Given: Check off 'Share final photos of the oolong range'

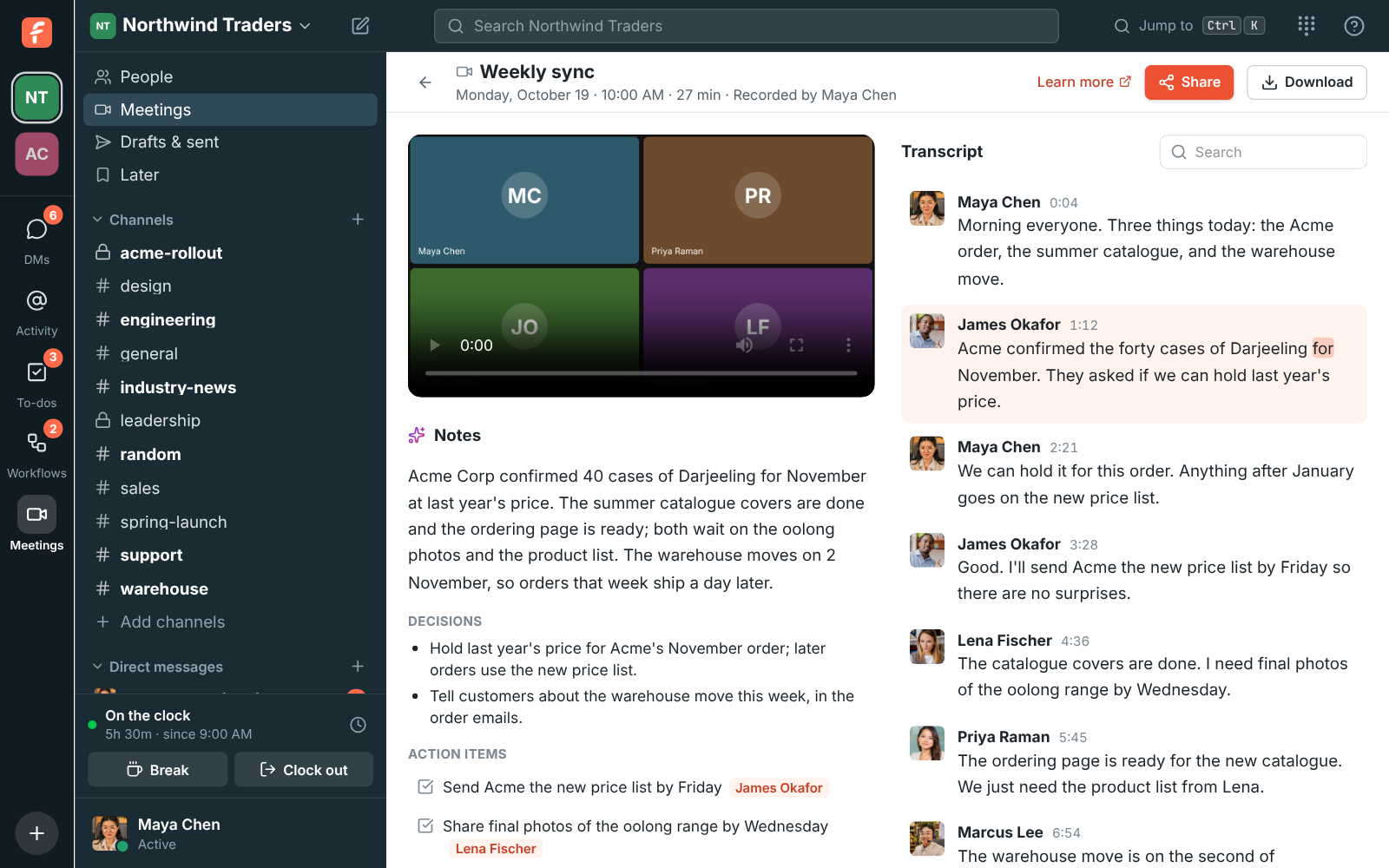Looking at the screenshot, I should click(x=425, y=825).
